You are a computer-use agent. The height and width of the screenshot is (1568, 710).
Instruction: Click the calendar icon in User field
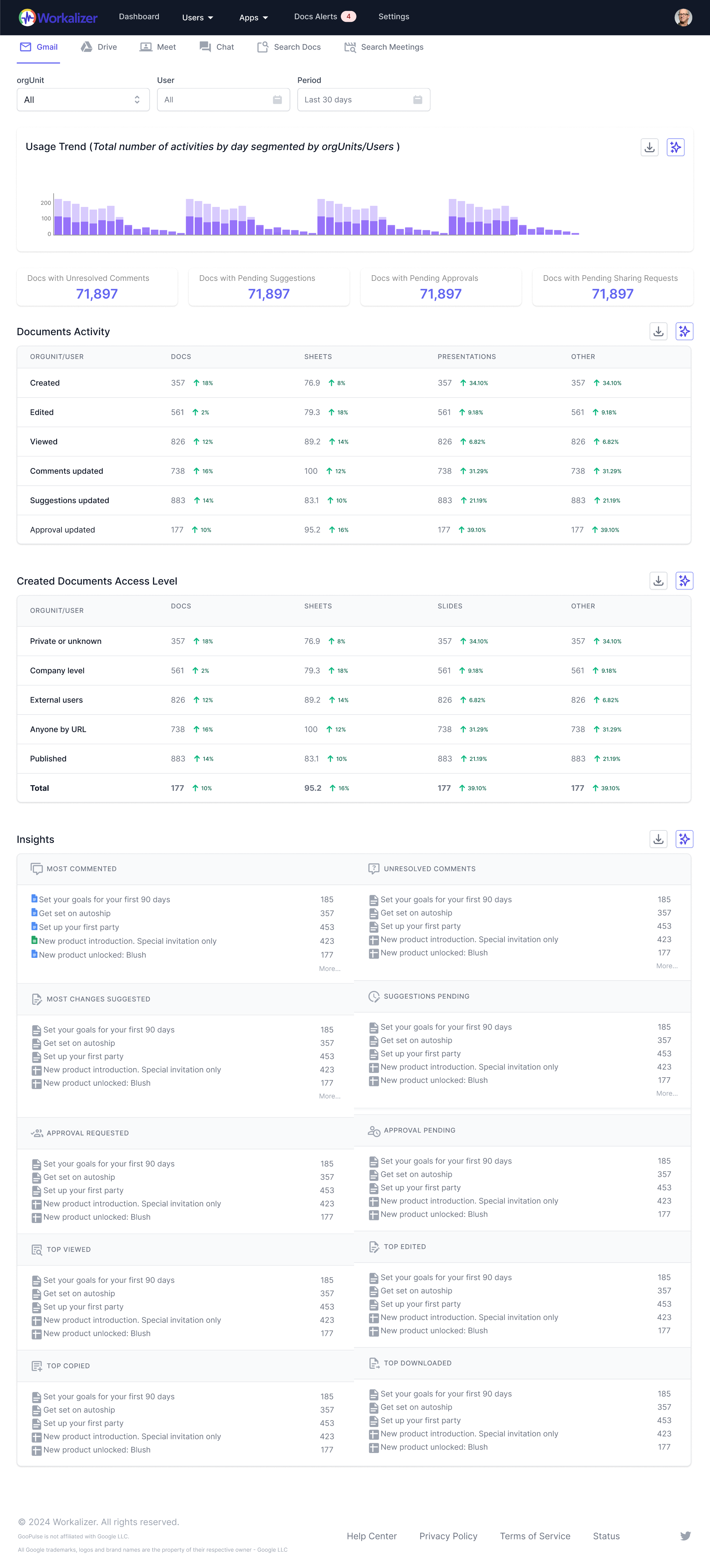277,100
